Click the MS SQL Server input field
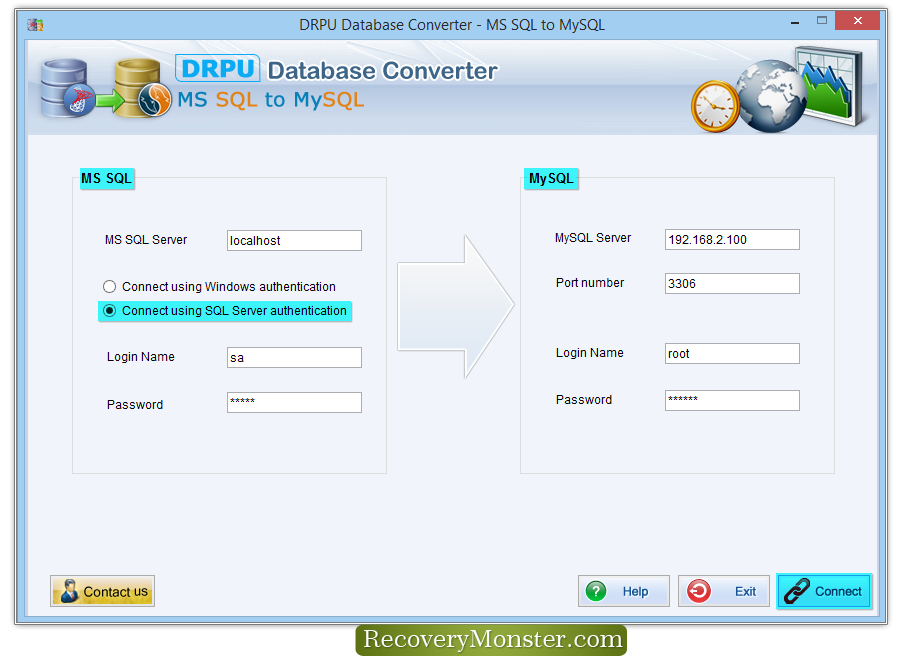This screenshot has height=658, width=900. pos(294,241)
